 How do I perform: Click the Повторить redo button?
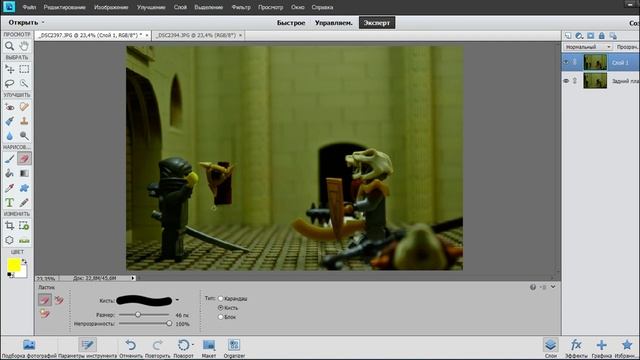(x=158, y=348)
